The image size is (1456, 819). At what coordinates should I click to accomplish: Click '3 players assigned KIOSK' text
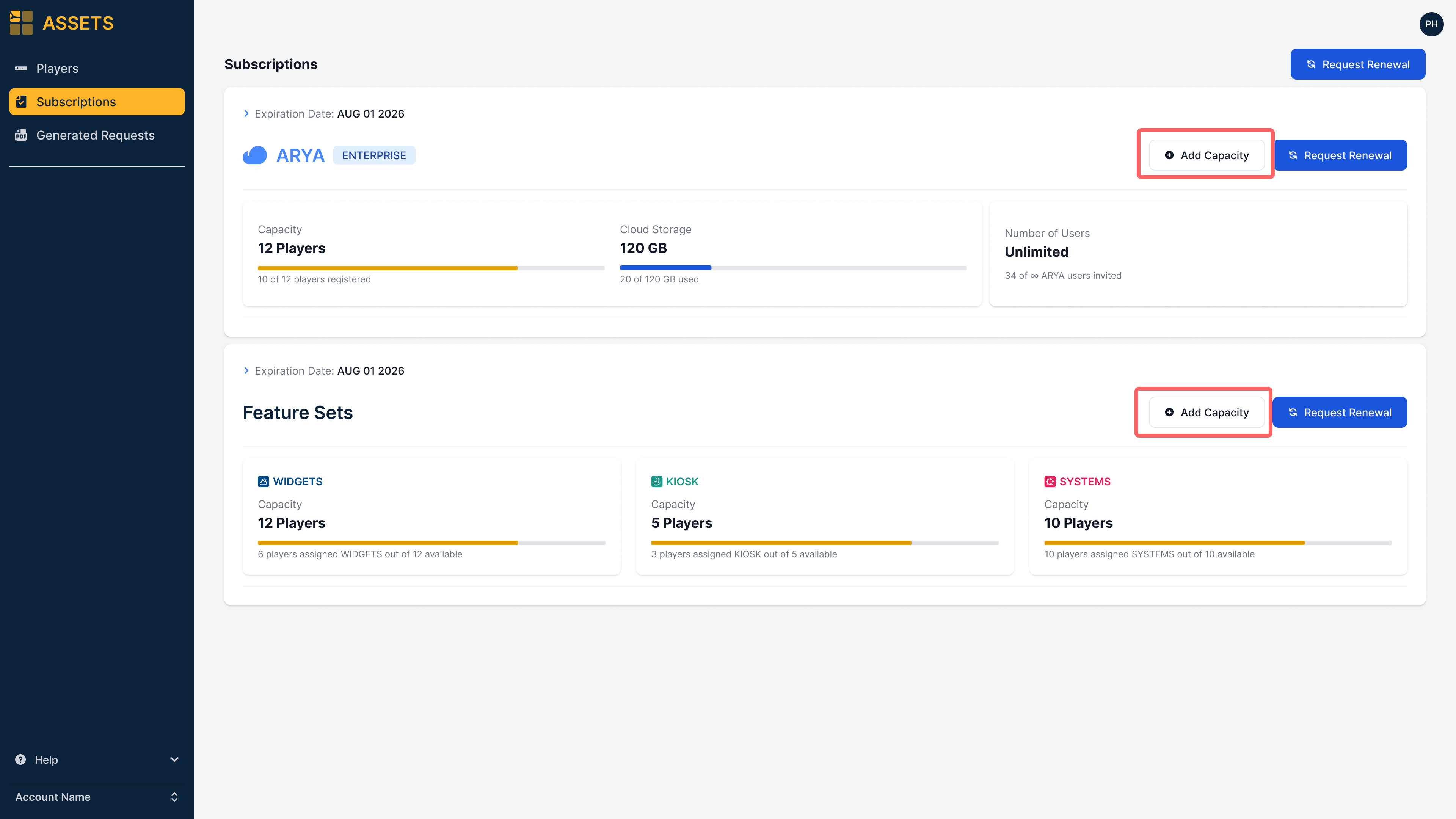(x=744, y=554)
